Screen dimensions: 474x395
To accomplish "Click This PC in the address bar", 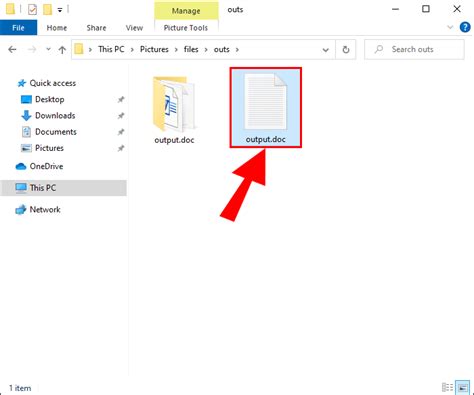I will point(111,49).
